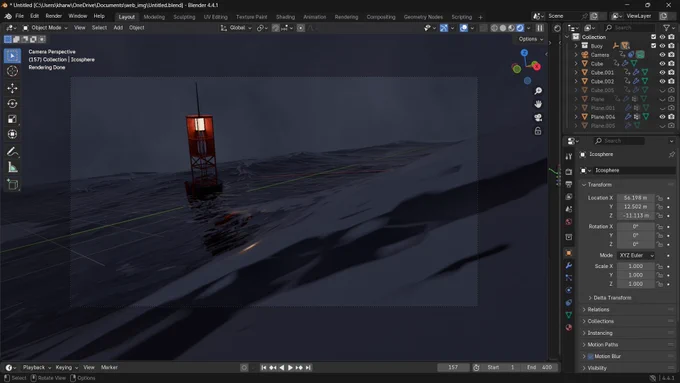Click the pin icon next to Icosphere
This screenshot has height=383, width=680.
[671, 154]
